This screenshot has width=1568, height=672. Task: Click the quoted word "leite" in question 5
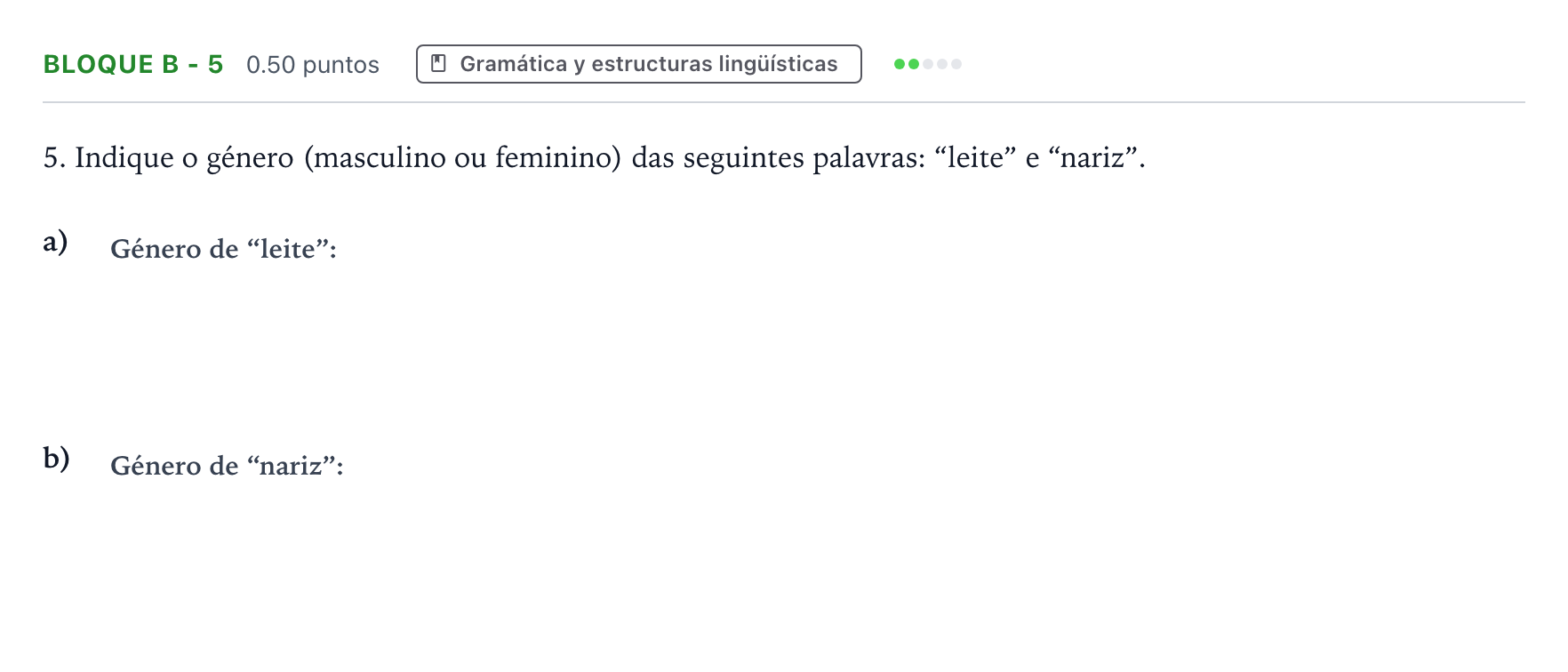975,157
